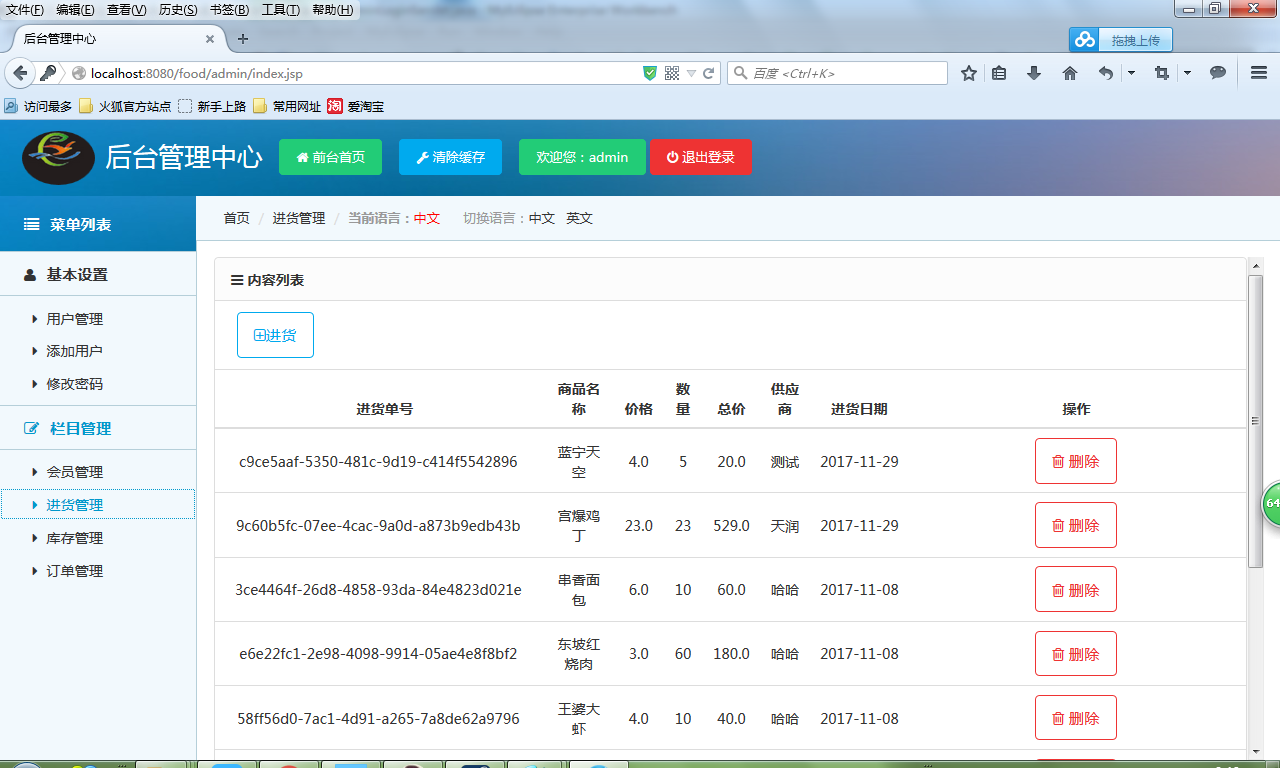Image resolution: width=1280 pixels, height=768 pixels.
Task: Click 爱淘宝 bookmark
Action: tap(356, 106)
